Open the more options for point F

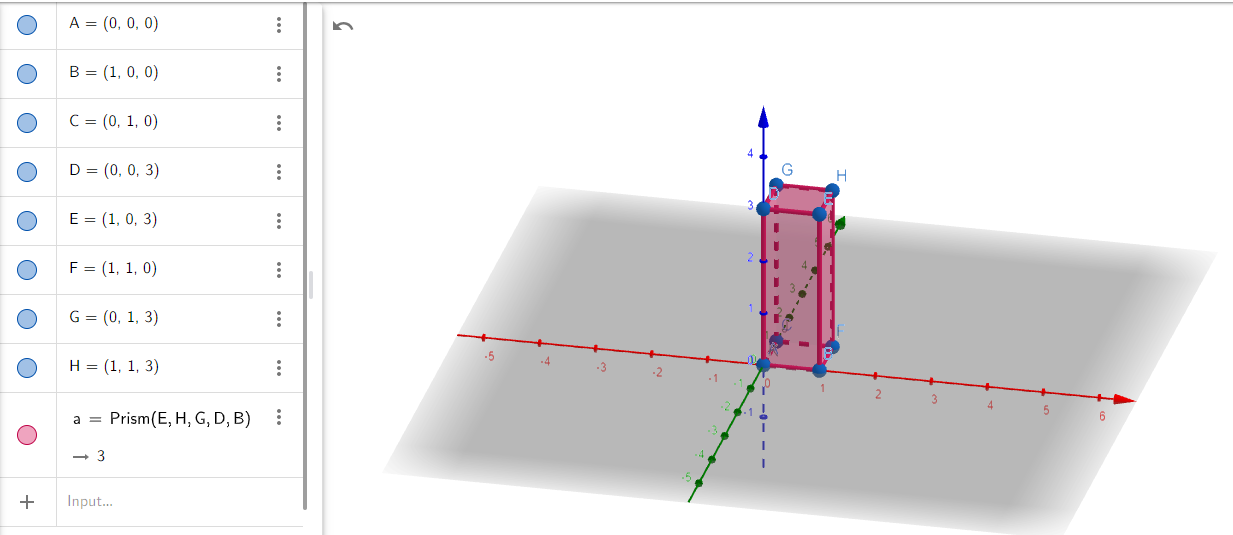point(279,270)
